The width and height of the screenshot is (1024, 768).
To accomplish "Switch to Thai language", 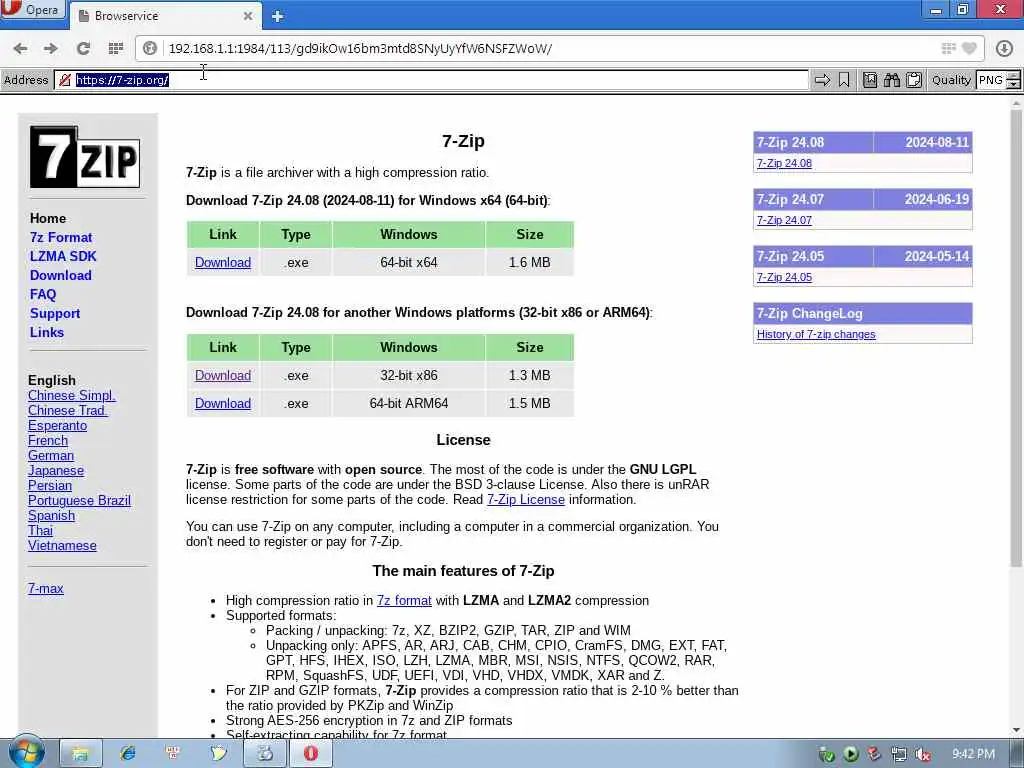I will pos(40,530).
